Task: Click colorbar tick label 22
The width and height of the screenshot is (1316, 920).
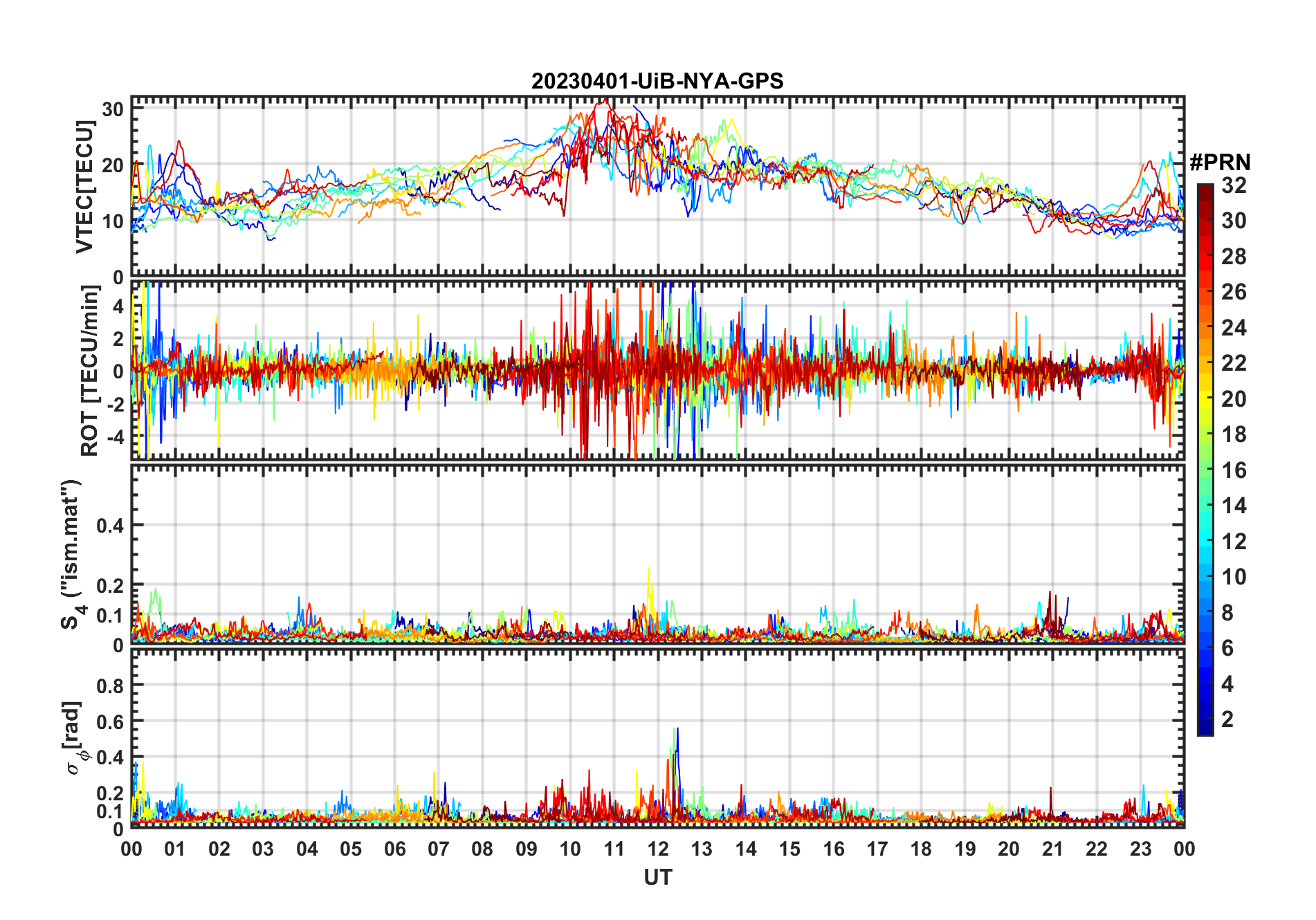Action: tap(1234, 363)
